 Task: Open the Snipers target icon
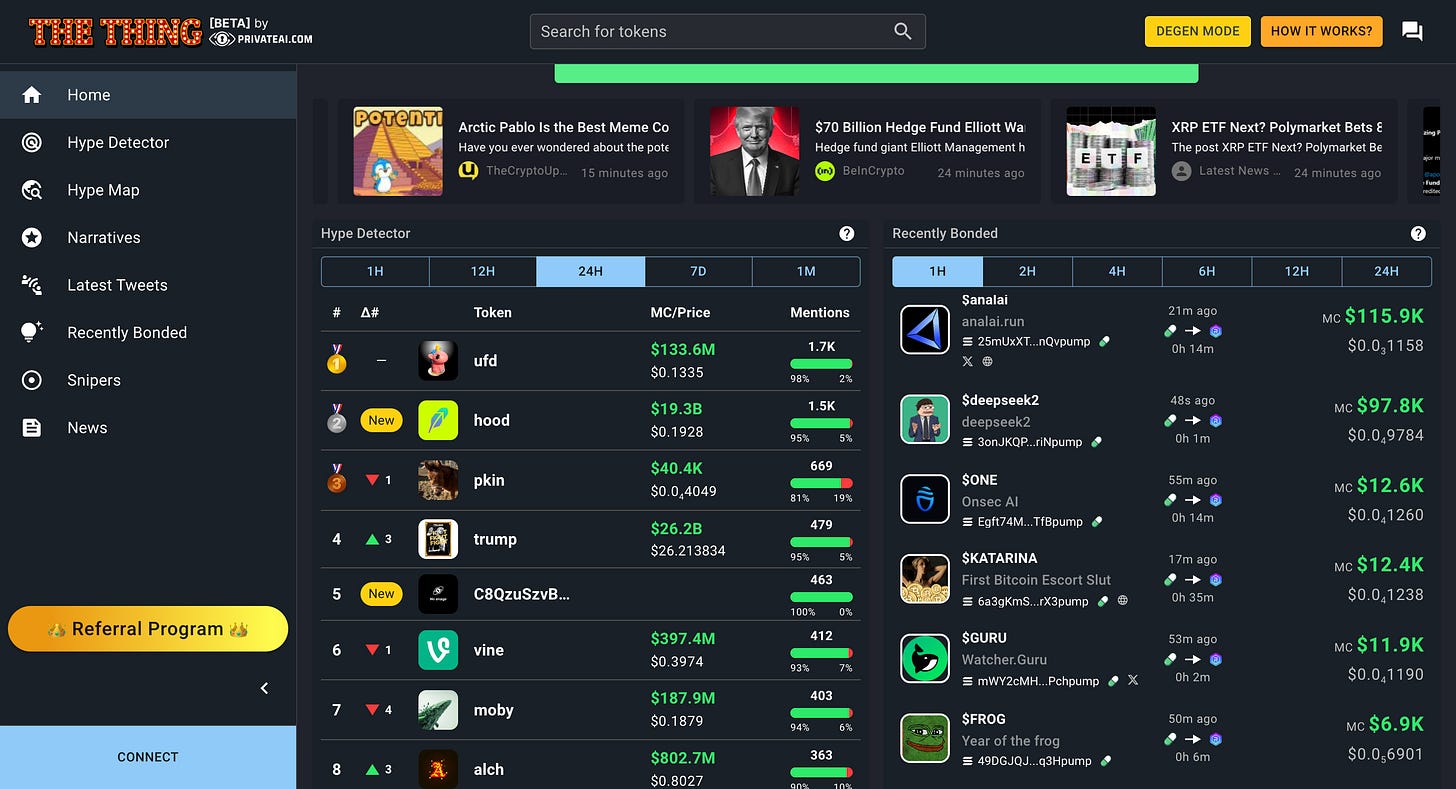point(32,380)
